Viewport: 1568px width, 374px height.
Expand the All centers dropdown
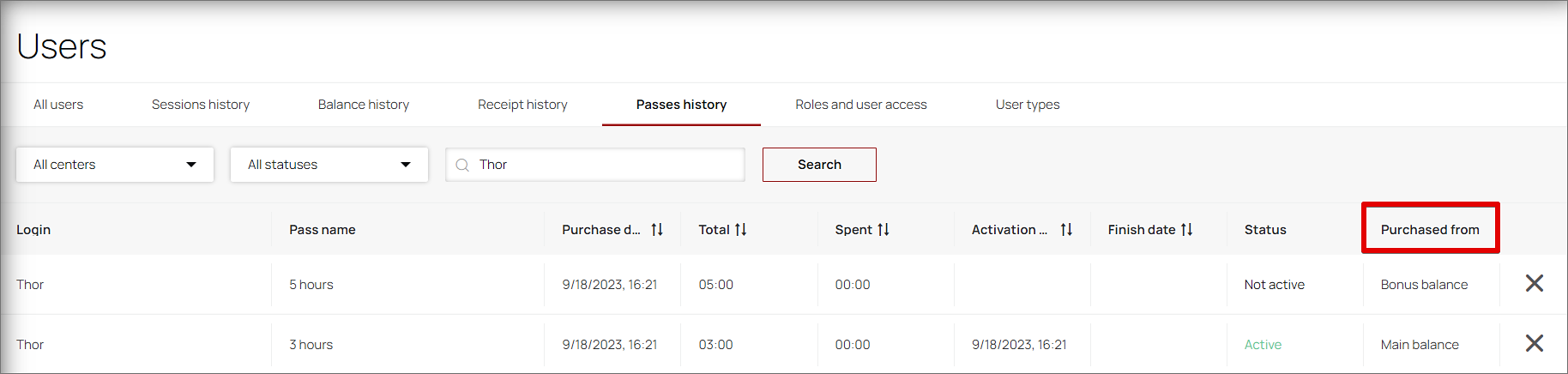[x=115, y=165]
